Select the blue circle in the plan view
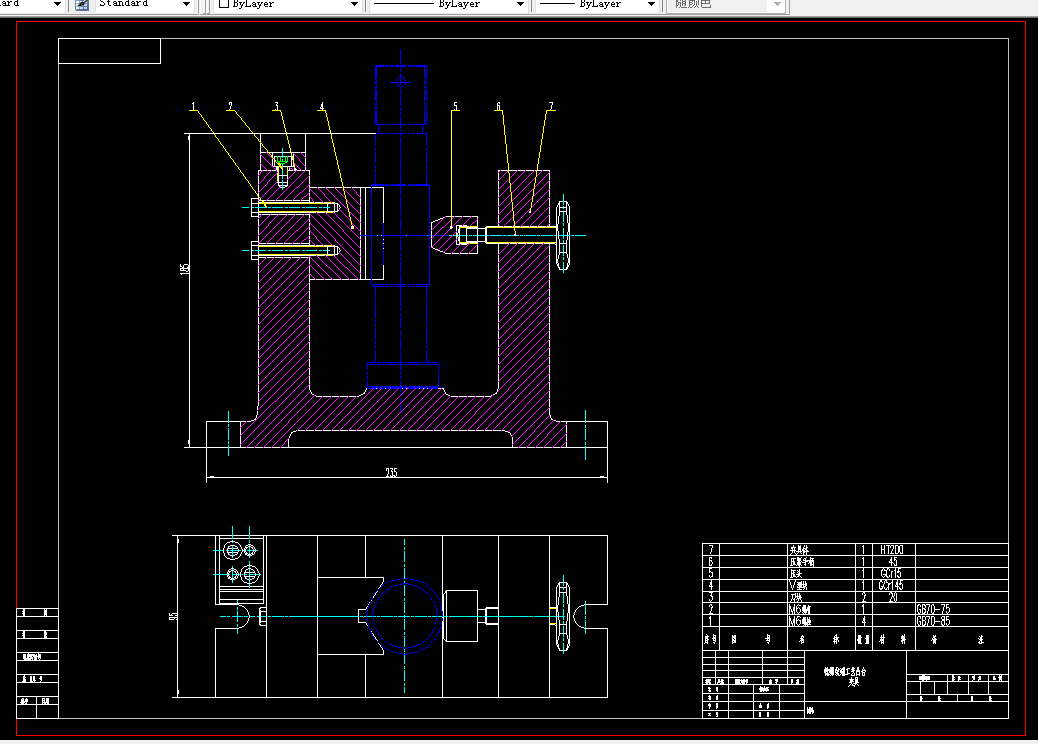1038x744 pixels. pos(404,616)
